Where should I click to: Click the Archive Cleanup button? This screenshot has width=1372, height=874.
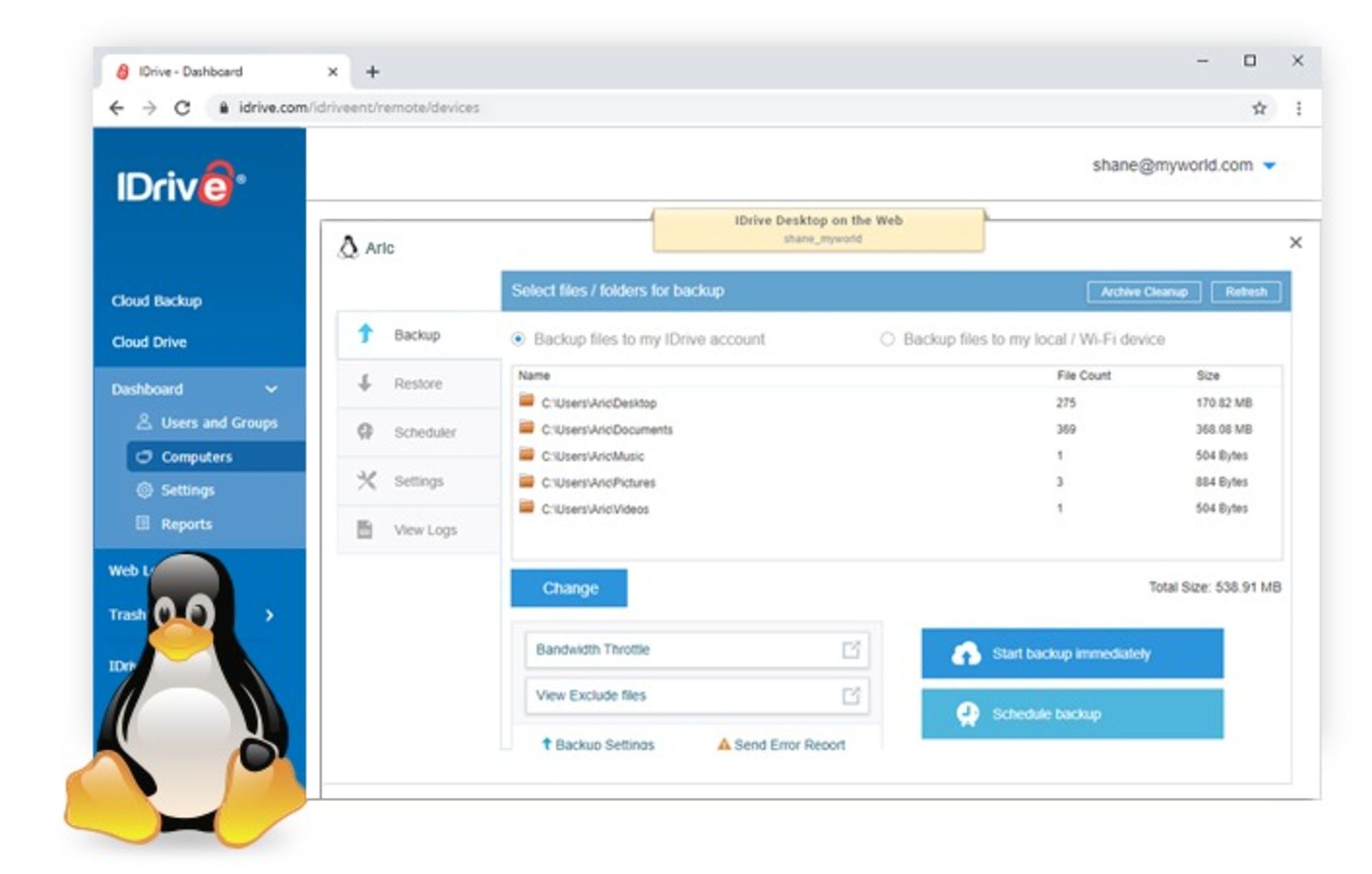[1143, 292]
